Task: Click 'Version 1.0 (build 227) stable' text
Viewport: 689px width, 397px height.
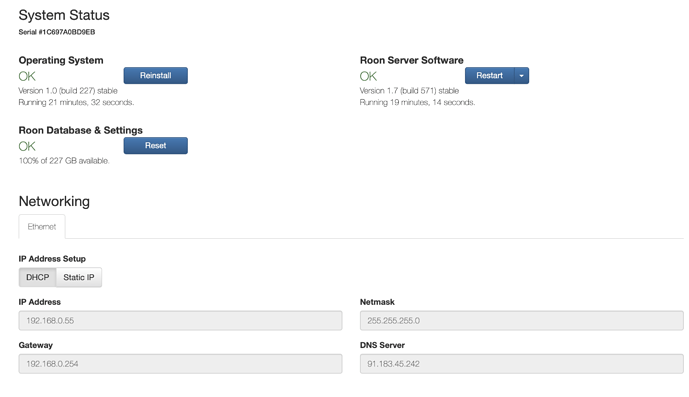Action: tap(68, 91)
